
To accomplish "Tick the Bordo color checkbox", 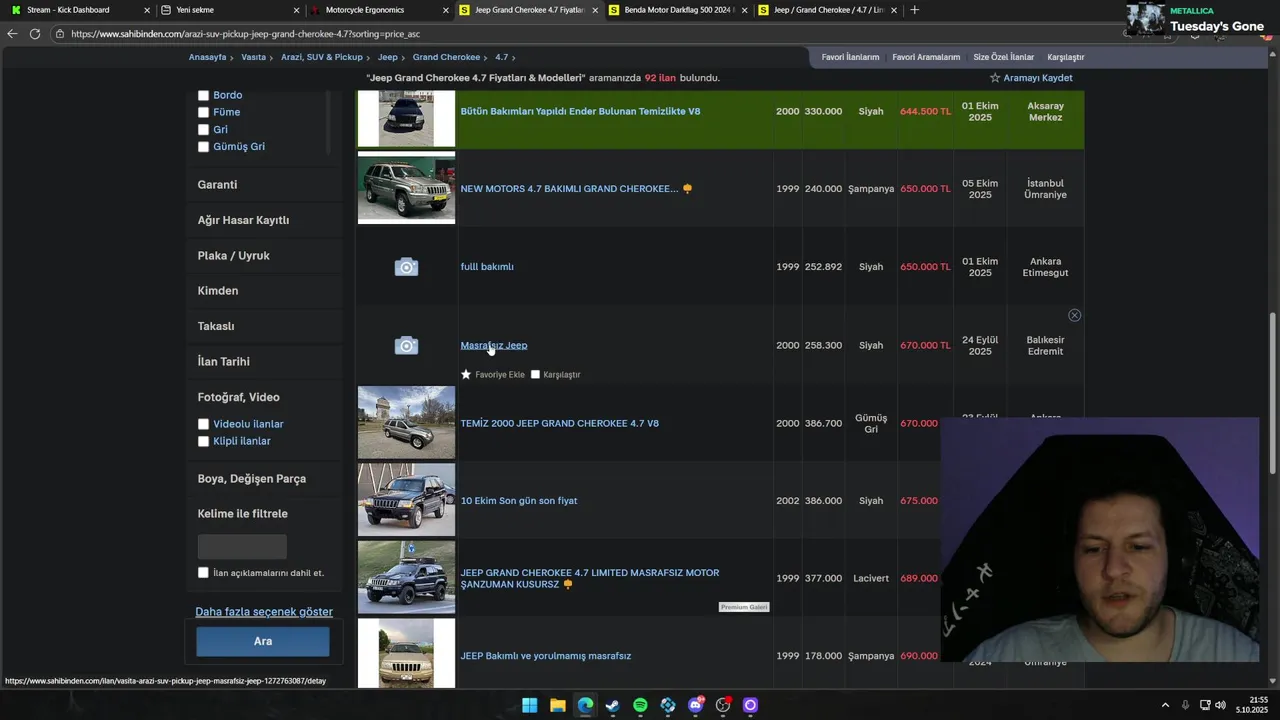I will [203, 95].
